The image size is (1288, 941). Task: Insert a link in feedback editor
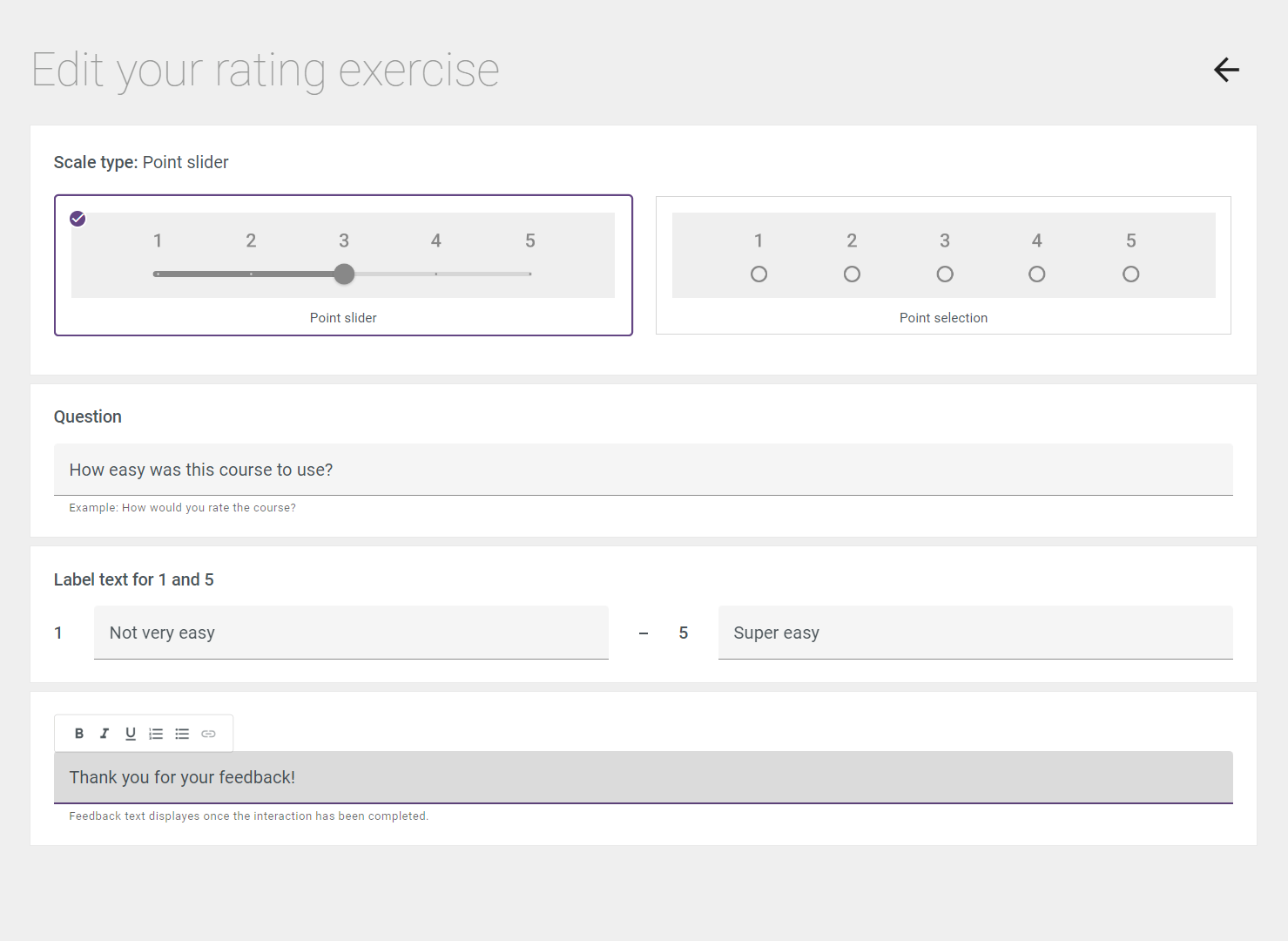[208, 734]
